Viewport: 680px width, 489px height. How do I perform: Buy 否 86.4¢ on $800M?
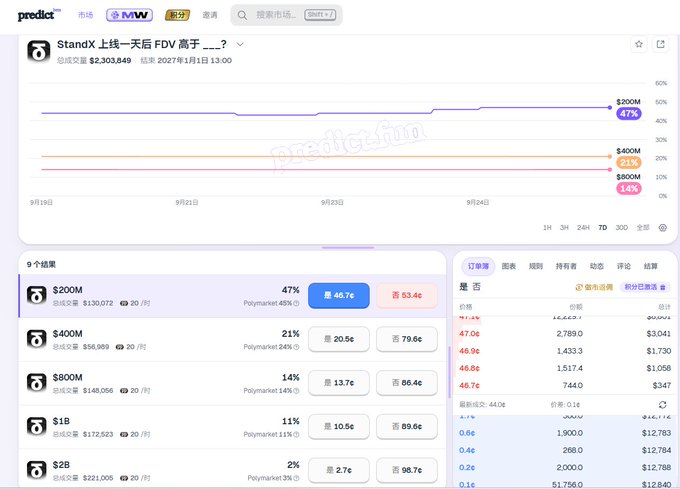click(407, 383)
